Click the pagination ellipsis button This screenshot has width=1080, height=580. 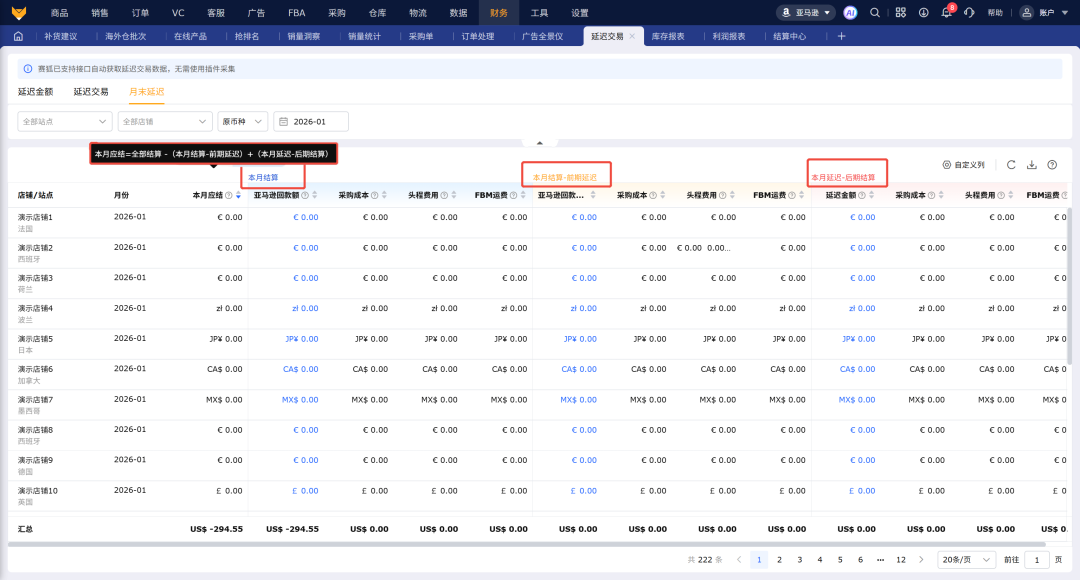[880, 559]
